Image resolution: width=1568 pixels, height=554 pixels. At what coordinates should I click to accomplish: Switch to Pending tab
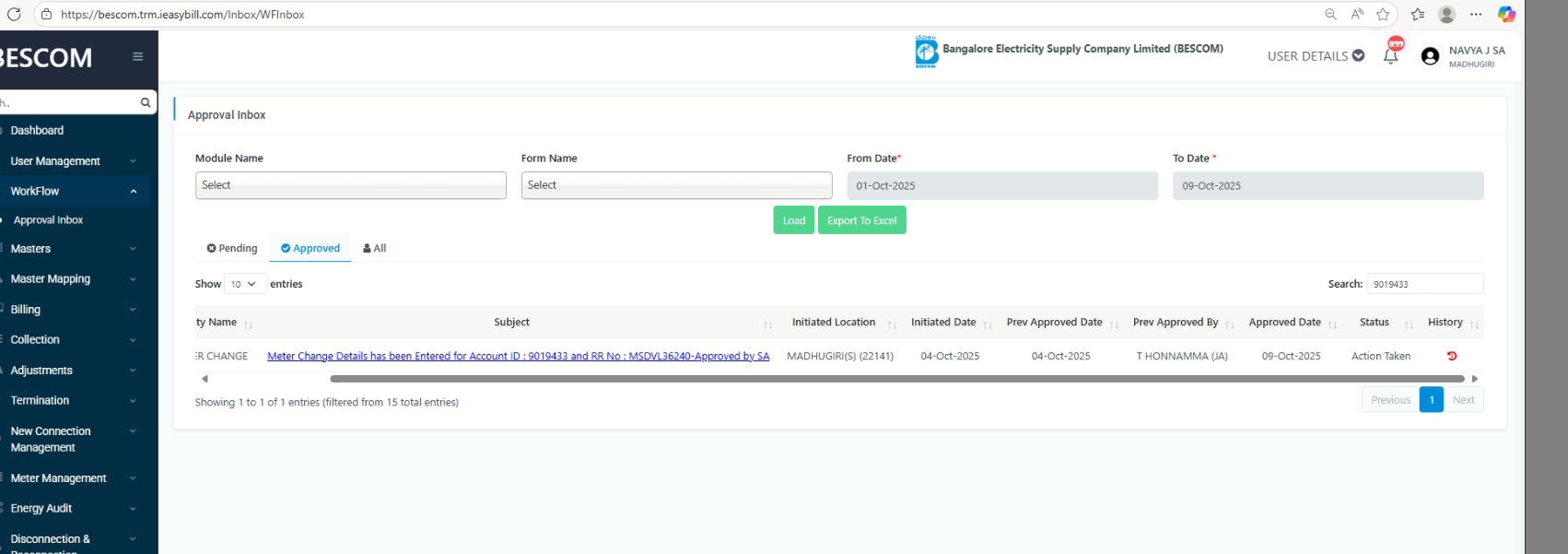(x=232, y=248)
